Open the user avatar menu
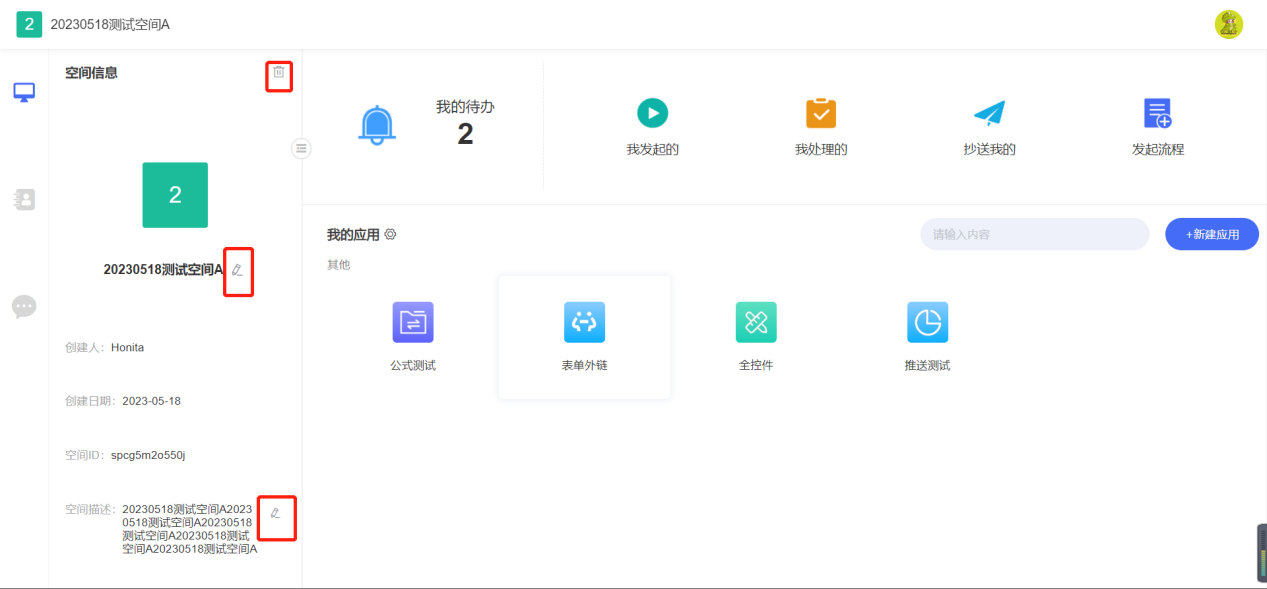1267x589 pixels. pos(1229,24)
